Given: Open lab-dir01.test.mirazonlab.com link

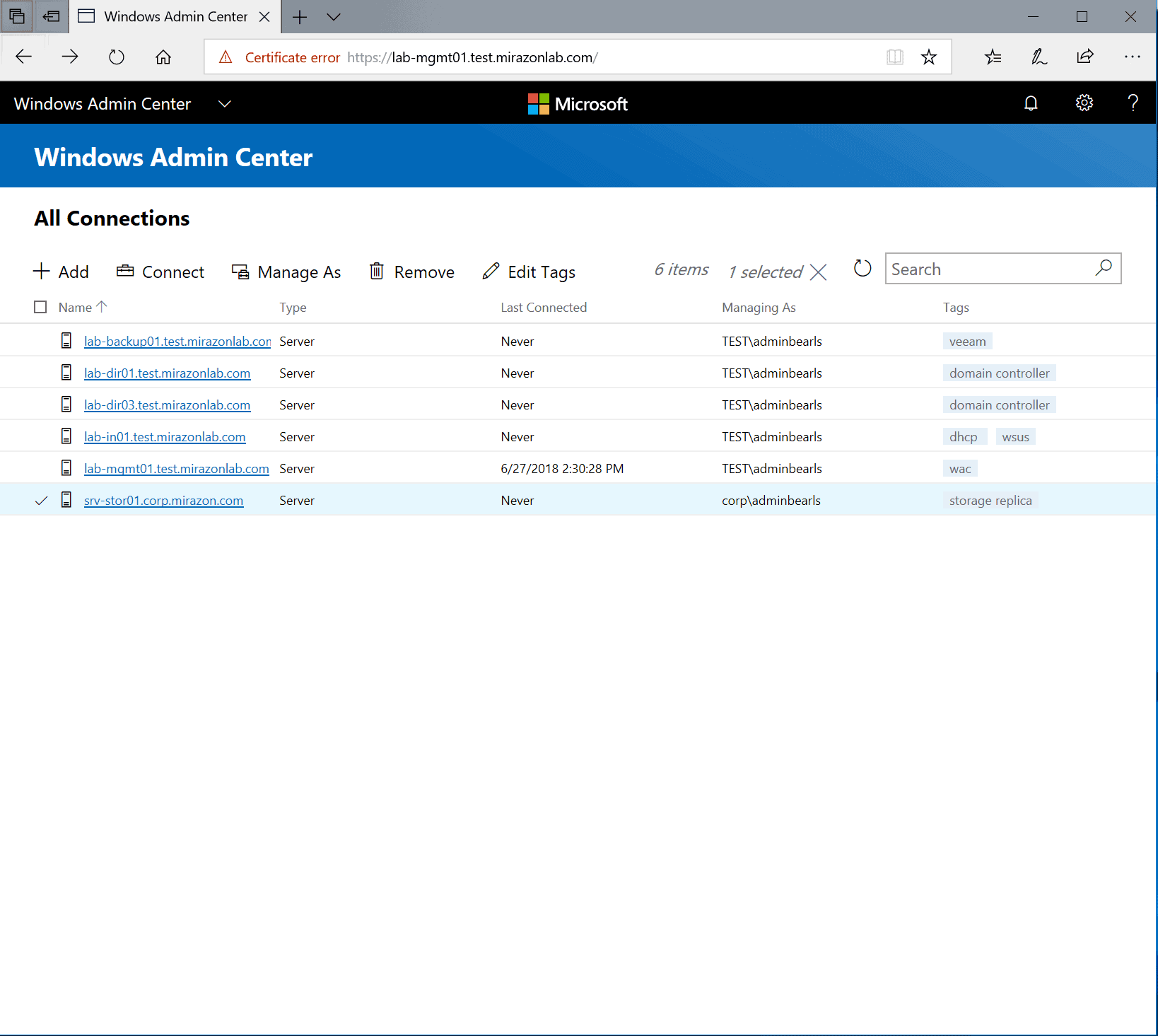Looking at the screenshot, I should coord(167,373).
